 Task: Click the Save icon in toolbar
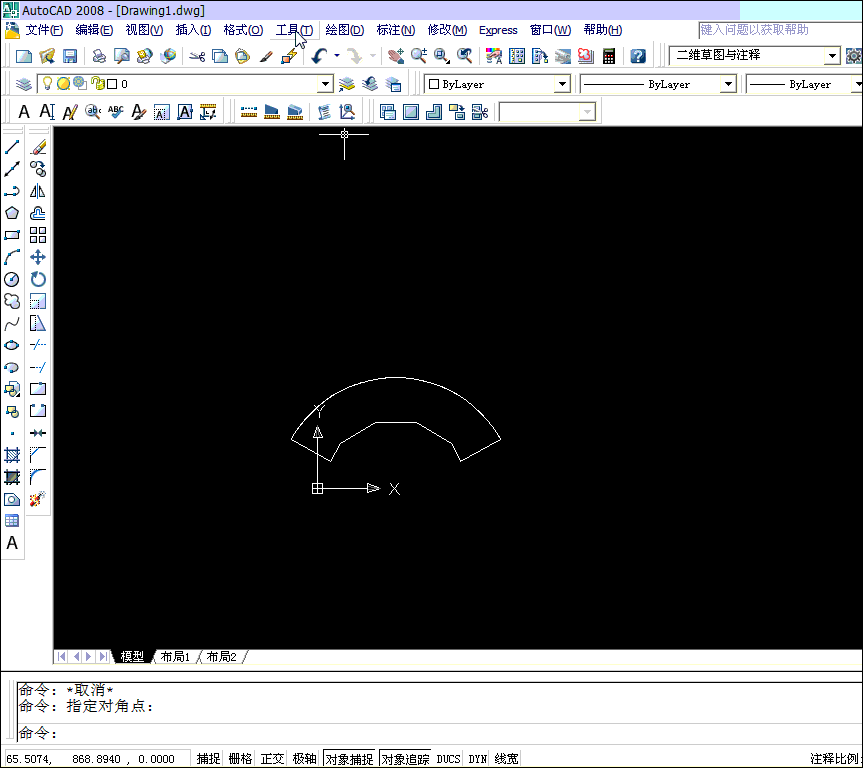click(x=70, y=56)
